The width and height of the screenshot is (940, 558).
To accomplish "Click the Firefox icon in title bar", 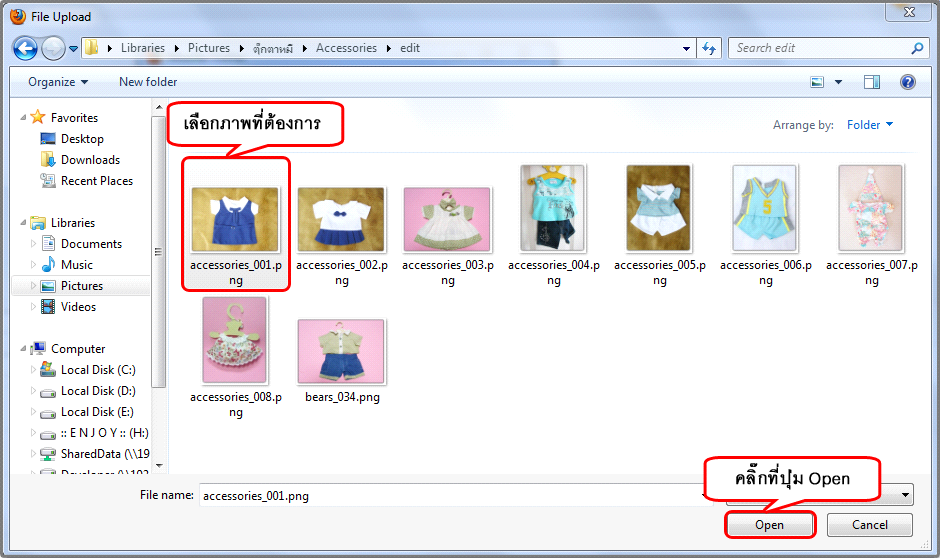I will 18,16.
